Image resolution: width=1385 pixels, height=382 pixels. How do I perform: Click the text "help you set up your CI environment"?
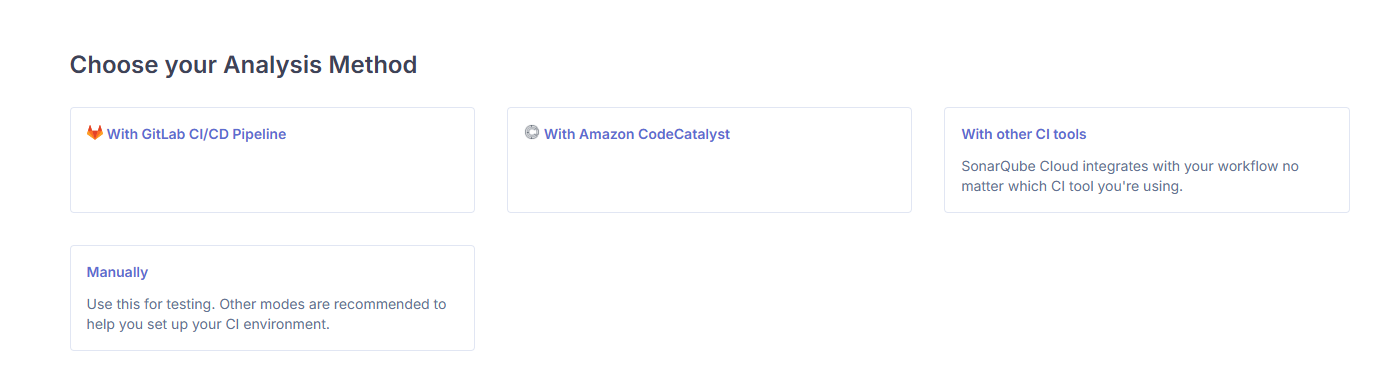(208, 324)
